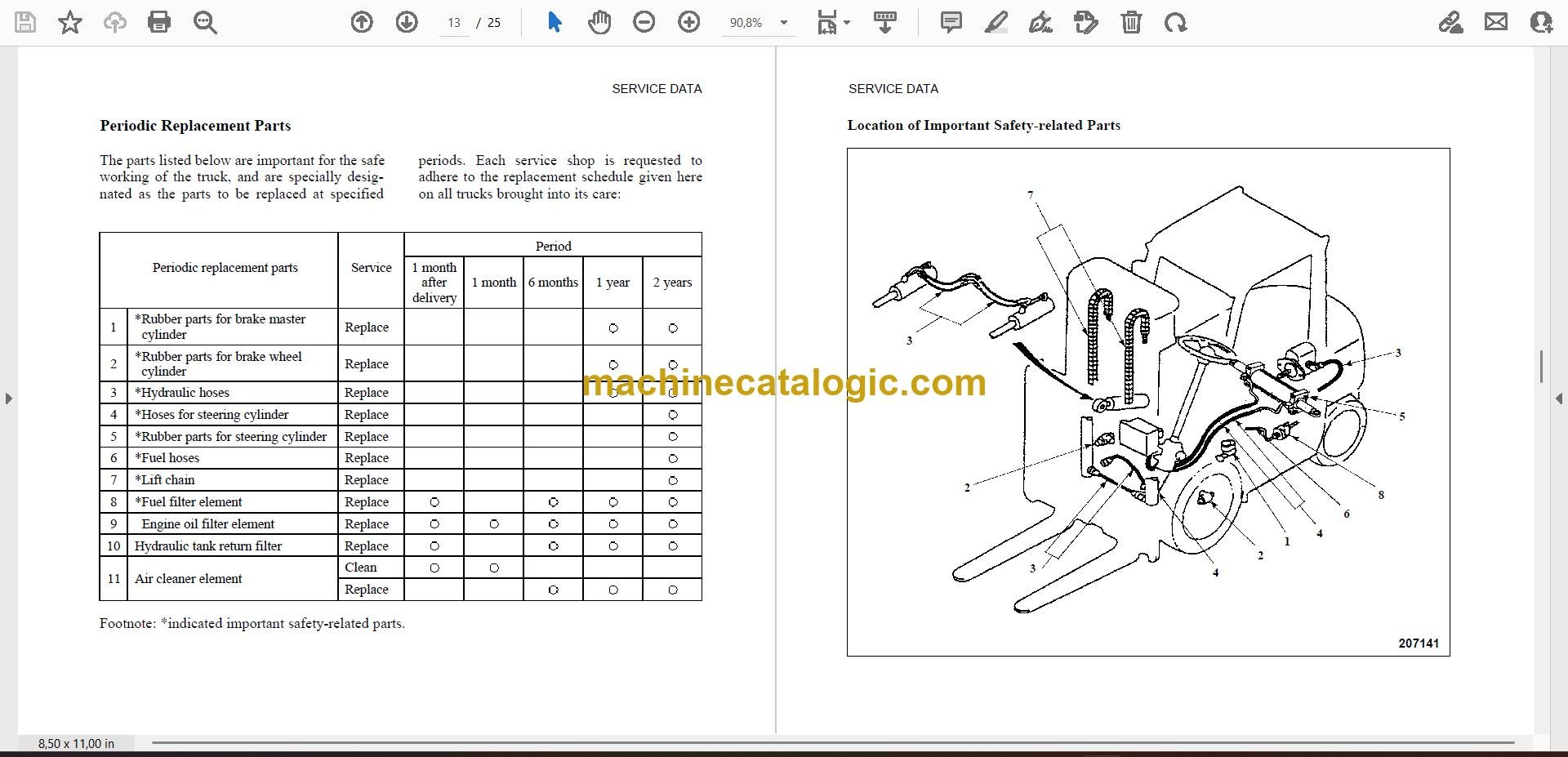Expand the right tools pane

[x=1559, y=399]
